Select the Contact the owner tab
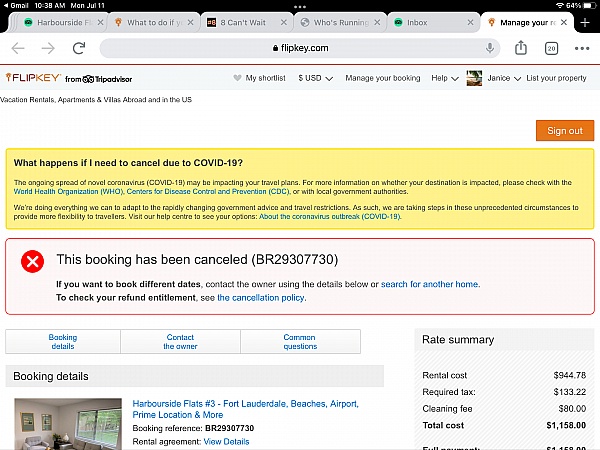Screen dimensions: 600x450 click(x=180, y=342)
